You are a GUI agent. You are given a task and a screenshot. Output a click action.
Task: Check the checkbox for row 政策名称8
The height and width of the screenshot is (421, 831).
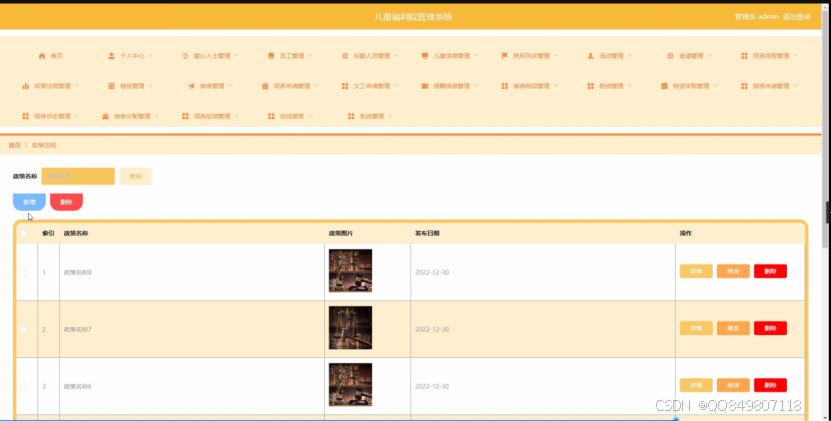coord(24,273)
